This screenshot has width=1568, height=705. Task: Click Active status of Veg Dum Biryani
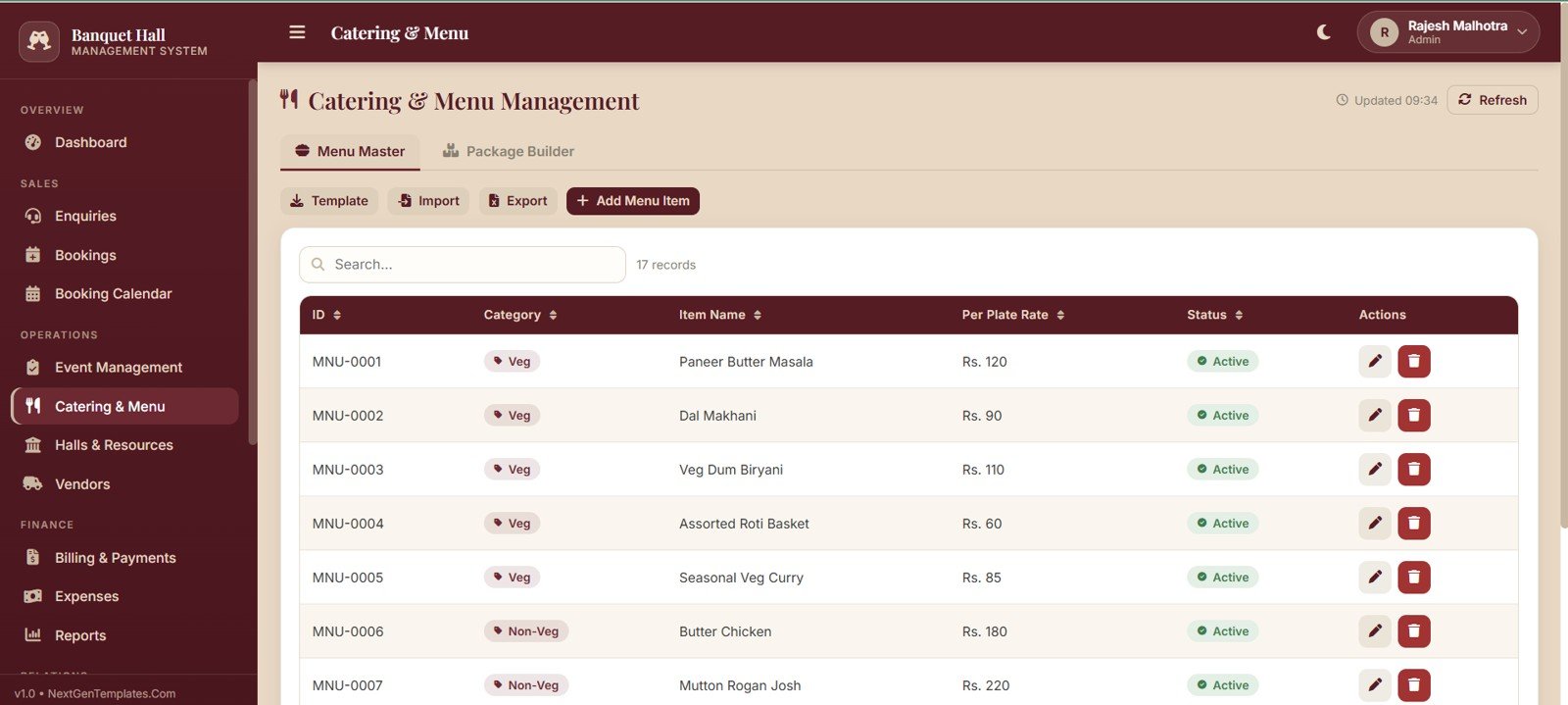(x=1222, y=470)
